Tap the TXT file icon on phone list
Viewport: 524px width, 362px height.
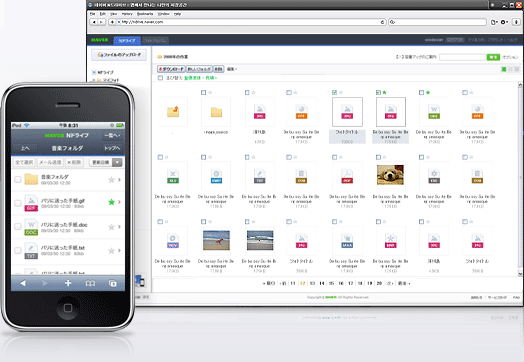tap(31, 251)
